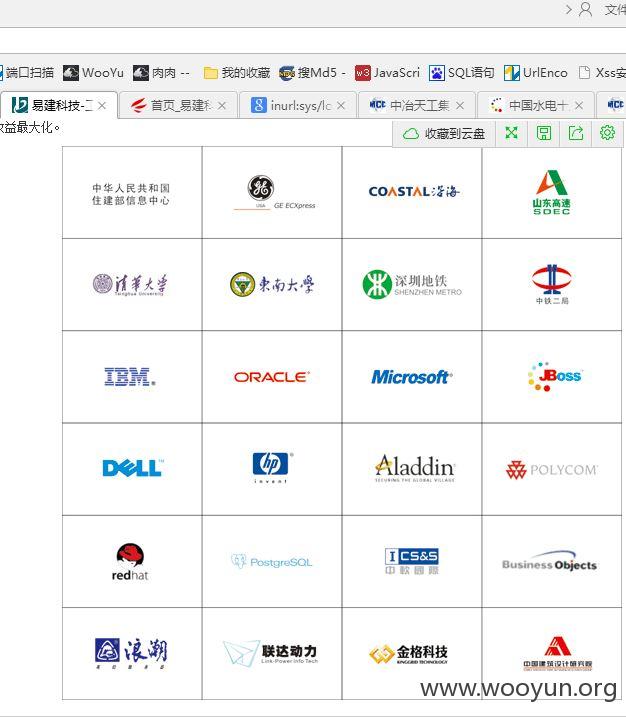626x717 pixels.
Task: Click the ORACLE logo
Action: point(272,377)
